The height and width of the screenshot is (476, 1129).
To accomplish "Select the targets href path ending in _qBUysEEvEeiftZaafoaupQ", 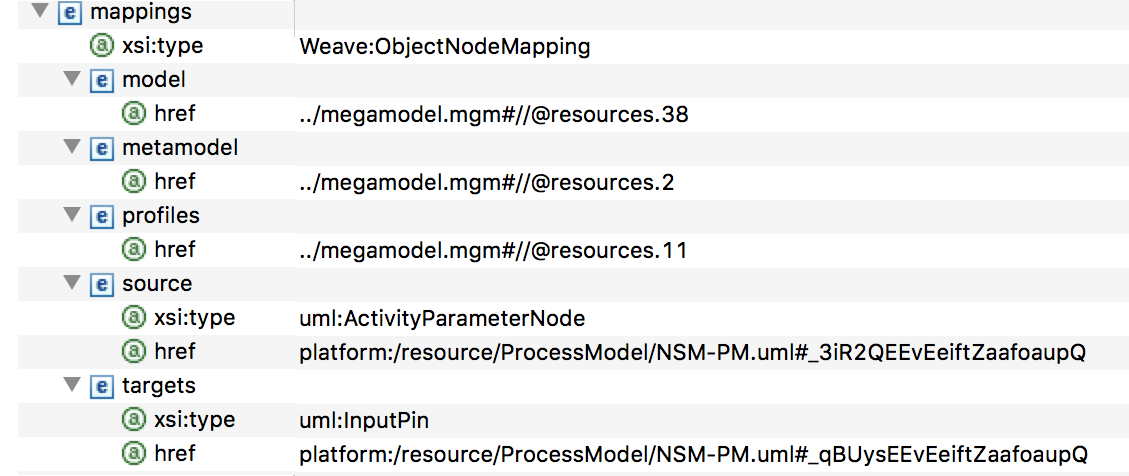I will click(692, 454).
